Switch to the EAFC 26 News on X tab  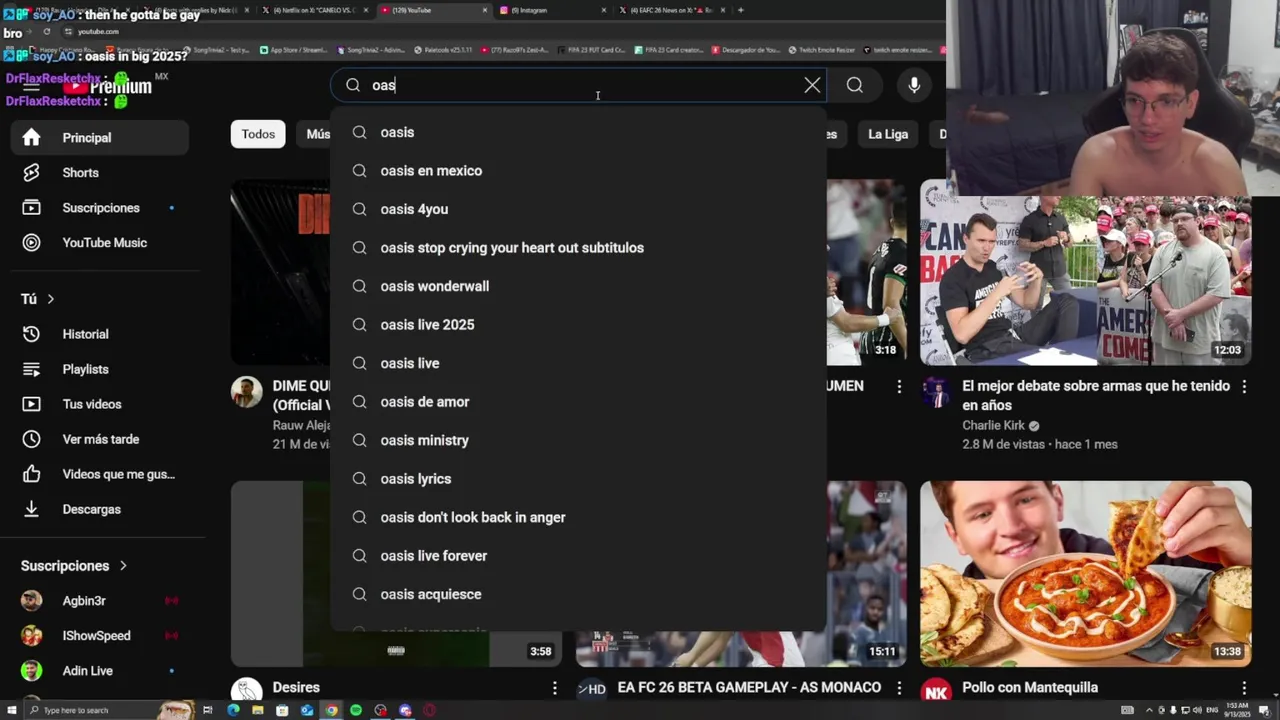(672, 10)
